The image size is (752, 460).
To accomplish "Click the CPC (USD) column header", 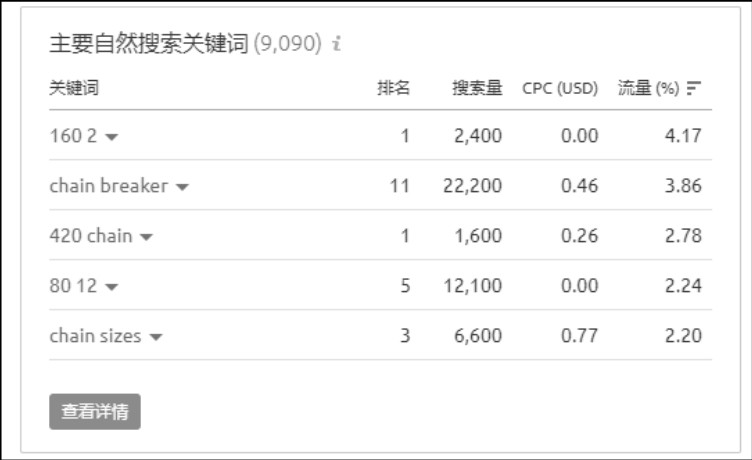I will tap(560, 88).
